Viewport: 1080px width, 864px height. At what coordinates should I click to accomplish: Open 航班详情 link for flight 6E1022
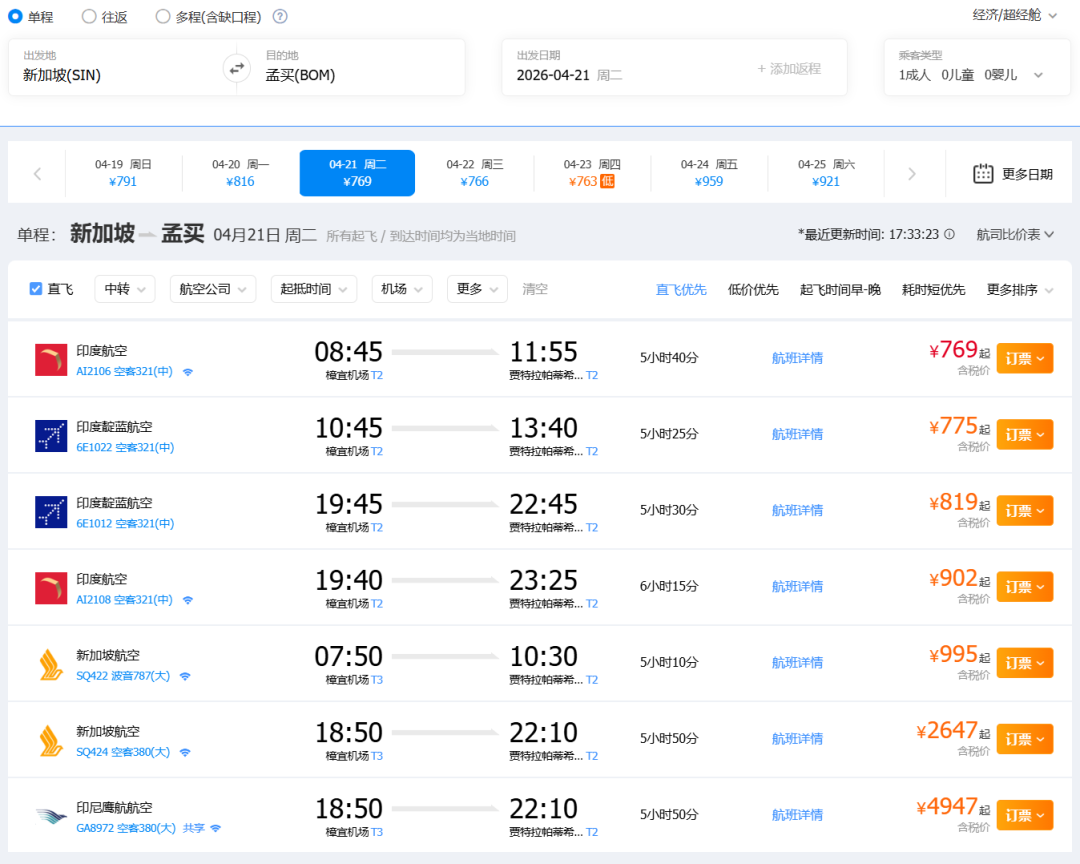coord(797,434)
